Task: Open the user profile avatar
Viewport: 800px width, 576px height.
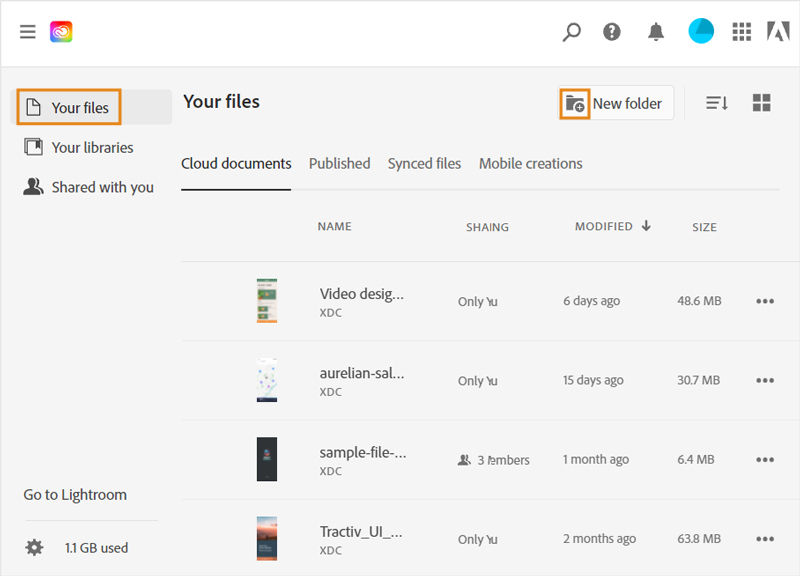Action: (x=701, y=31)
